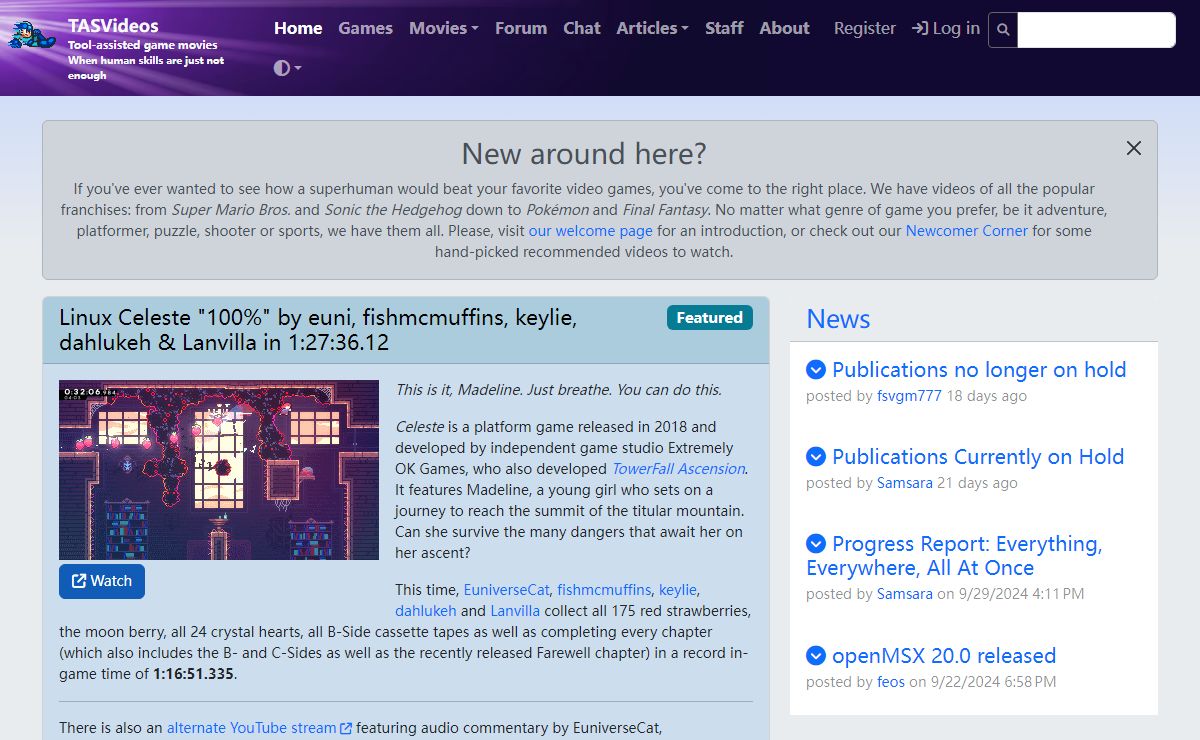Open the TowerFall Ascension link
1200x740 pixels.
point(678,469)
